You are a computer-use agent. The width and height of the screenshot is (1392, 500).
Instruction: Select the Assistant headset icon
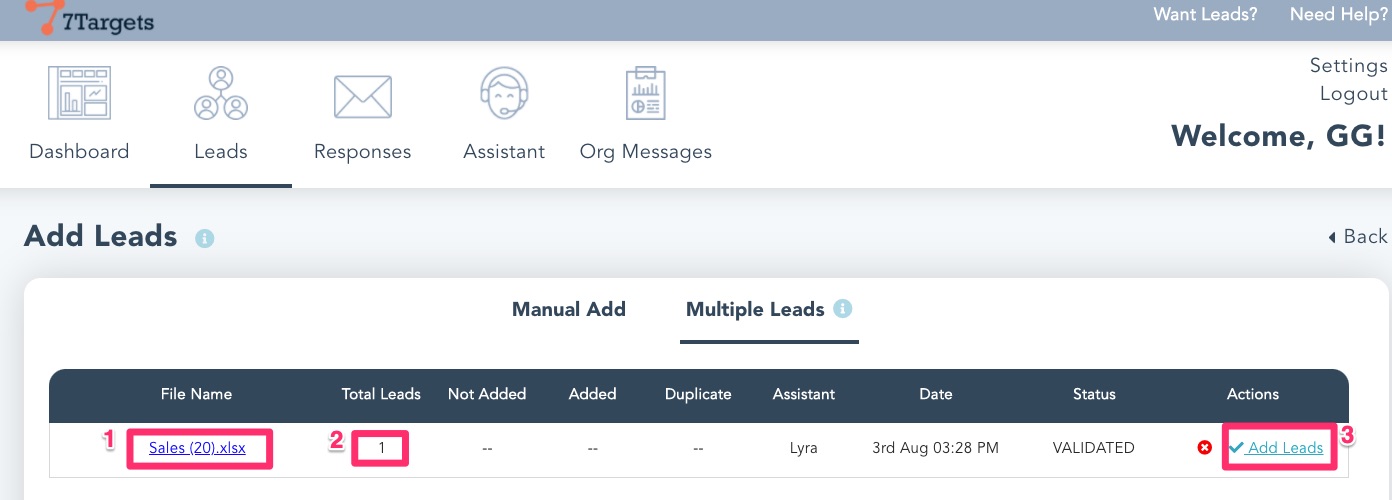pos(504,94)
